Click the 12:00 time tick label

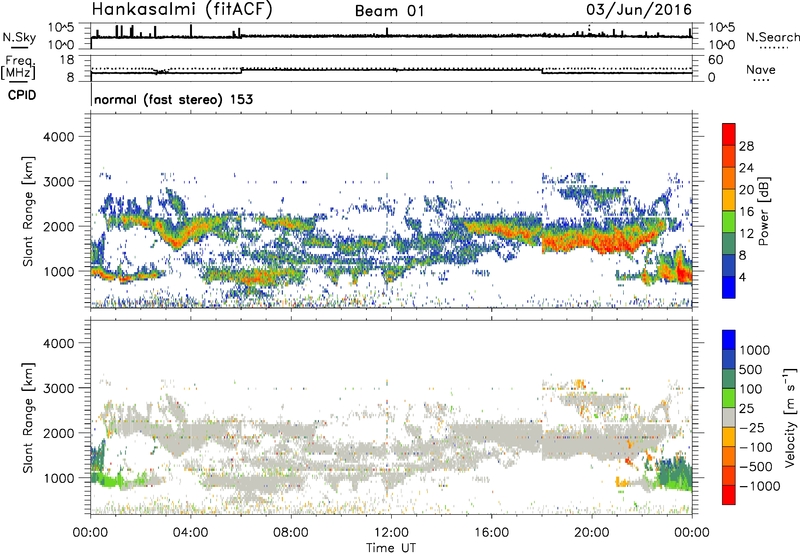click(391, 533)
